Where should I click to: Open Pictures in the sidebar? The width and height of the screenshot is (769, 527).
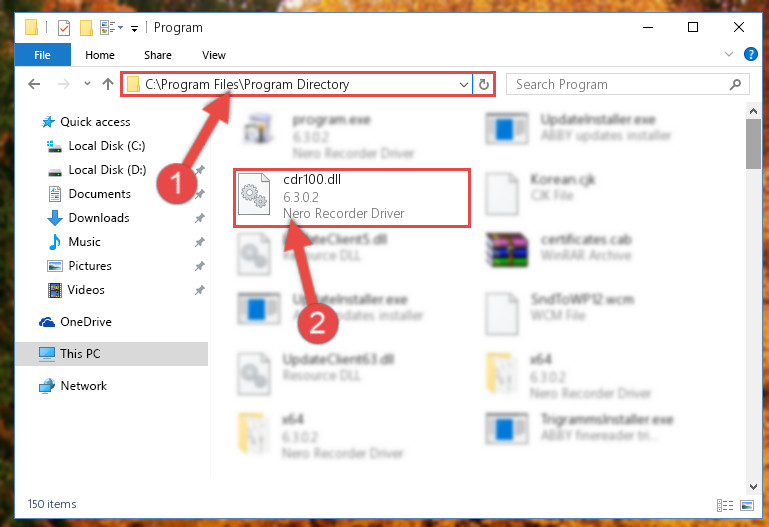click(90, 266)
